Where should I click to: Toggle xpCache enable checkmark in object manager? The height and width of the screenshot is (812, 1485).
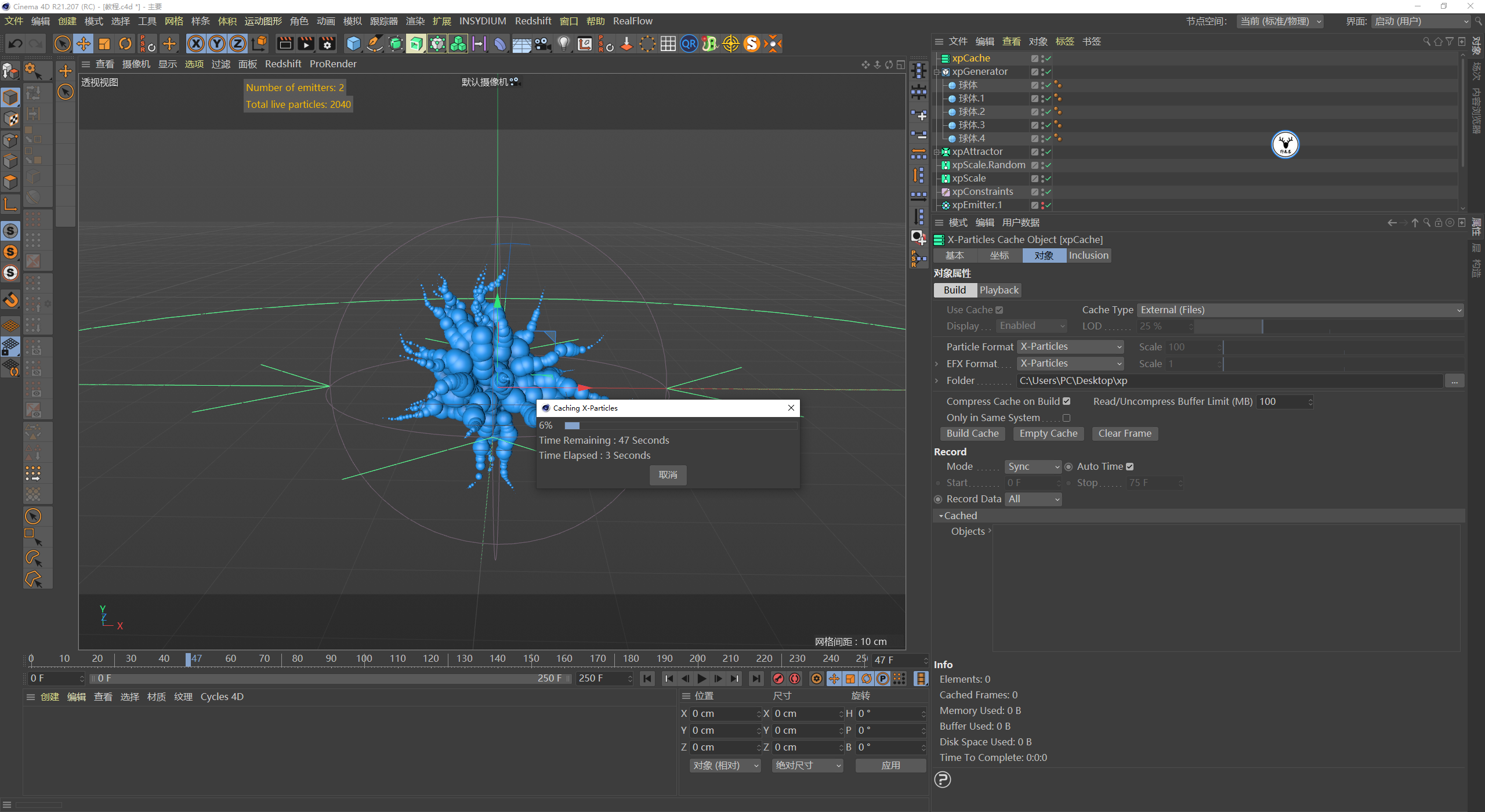click(x=1049, y=59)
